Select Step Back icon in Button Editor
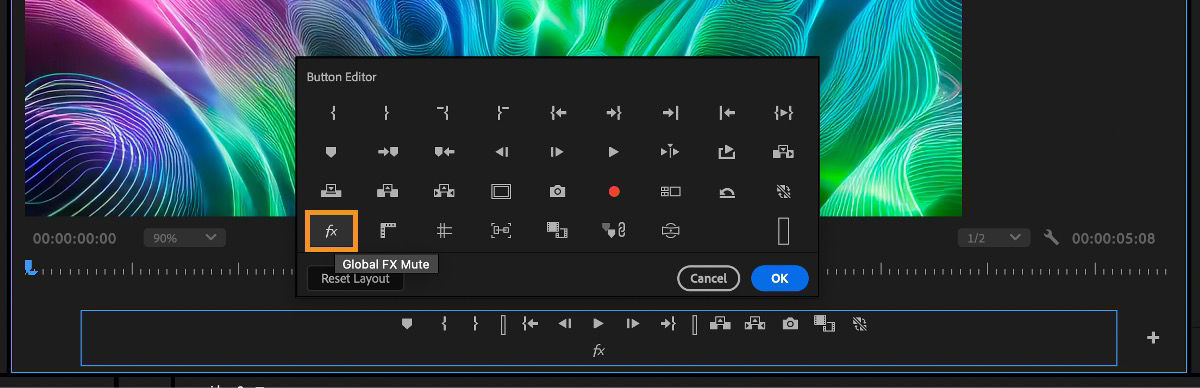 (502, 152)
